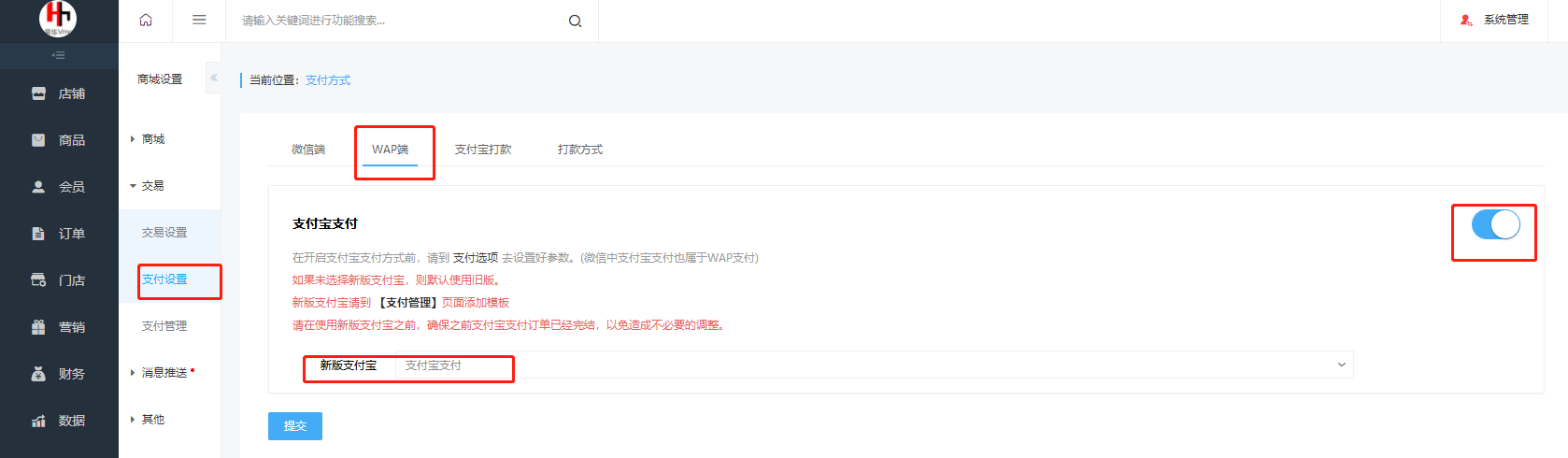Follow the 支付选项 link in description
Viewport: 1568px width, 458px height.
(x=476, y=258)
